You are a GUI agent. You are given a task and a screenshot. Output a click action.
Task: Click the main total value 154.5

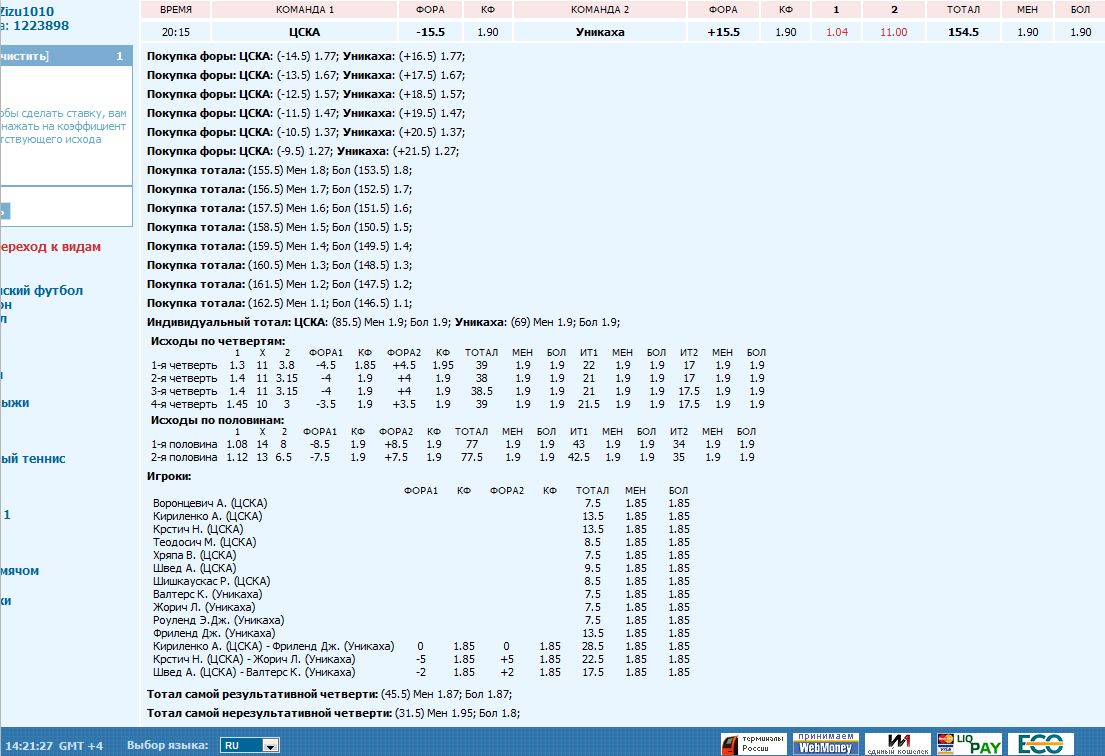tap(963, 32)
